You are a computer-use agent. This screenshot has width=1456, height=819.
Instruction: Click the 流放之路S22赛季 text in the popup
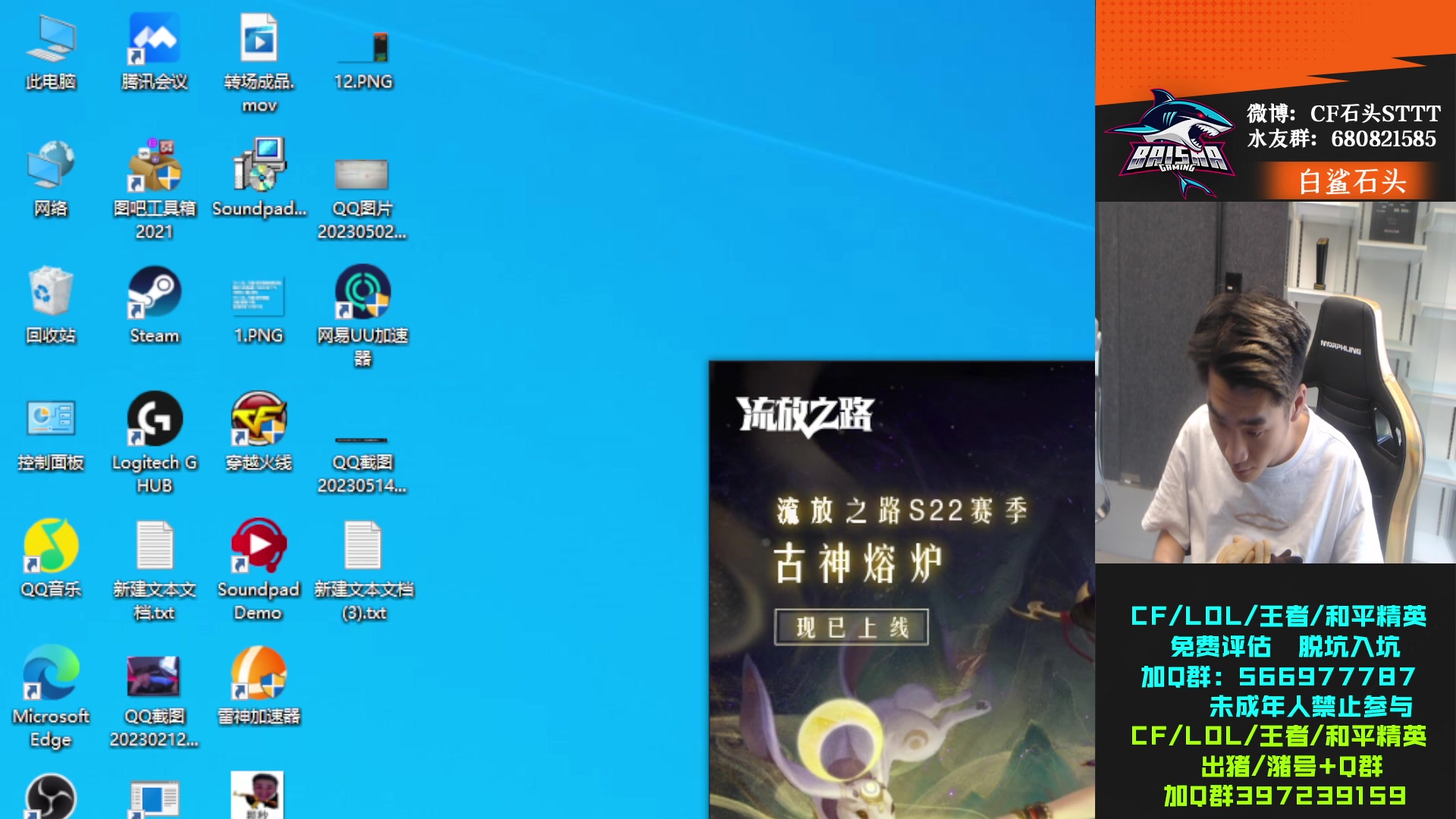pyautogui.click(x=902, y=510)
